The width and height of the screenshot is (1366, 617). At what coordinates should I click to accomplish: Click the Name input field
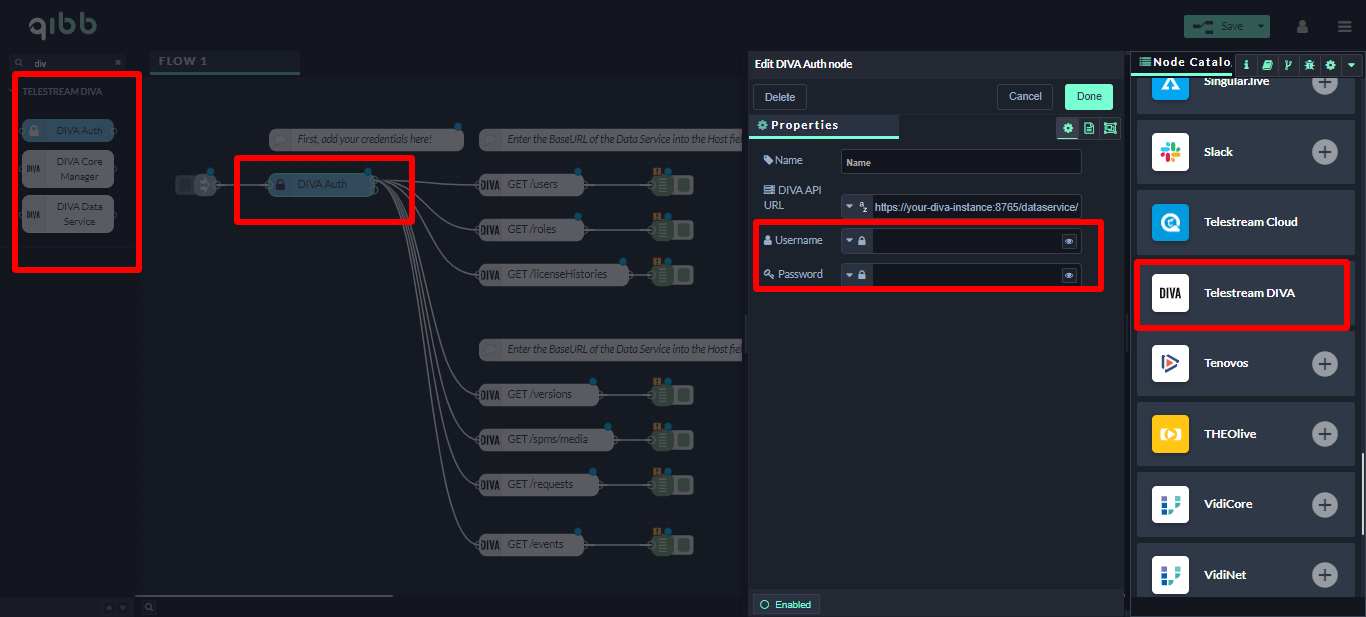(960, 162)
